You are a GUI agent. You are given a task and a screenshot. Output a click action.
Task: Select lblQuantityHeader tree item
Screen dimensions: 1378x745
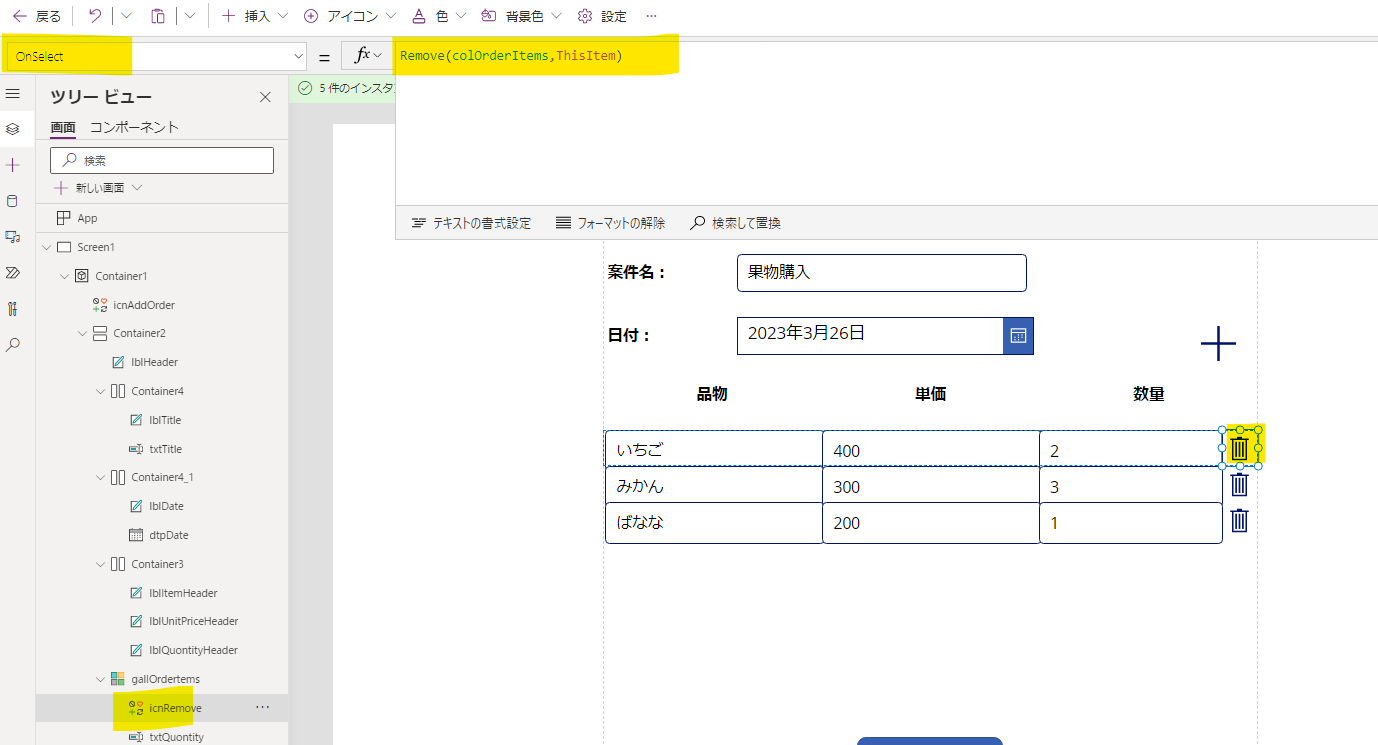[x=193, y=650]
